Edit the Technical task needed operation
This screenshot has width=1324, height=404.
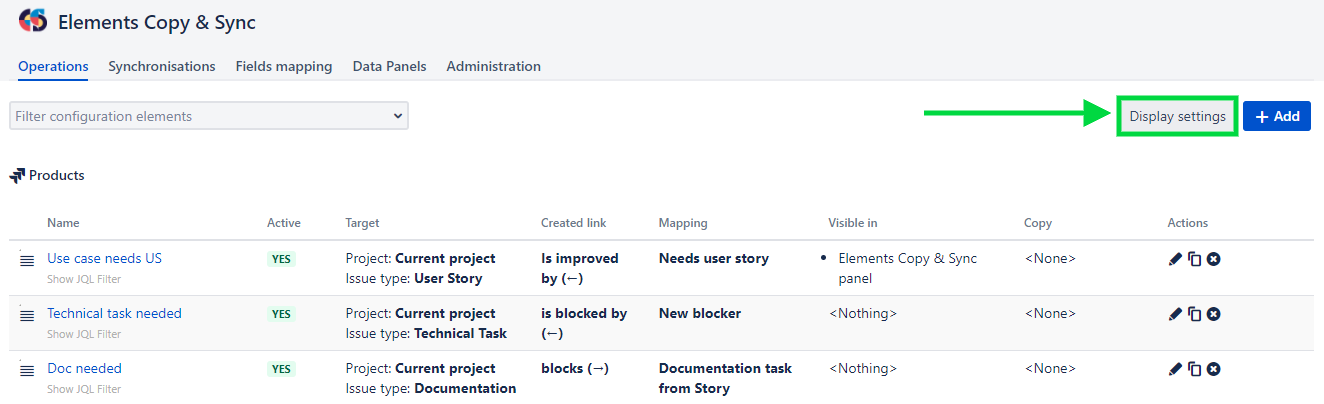[x=1175, y=314]
